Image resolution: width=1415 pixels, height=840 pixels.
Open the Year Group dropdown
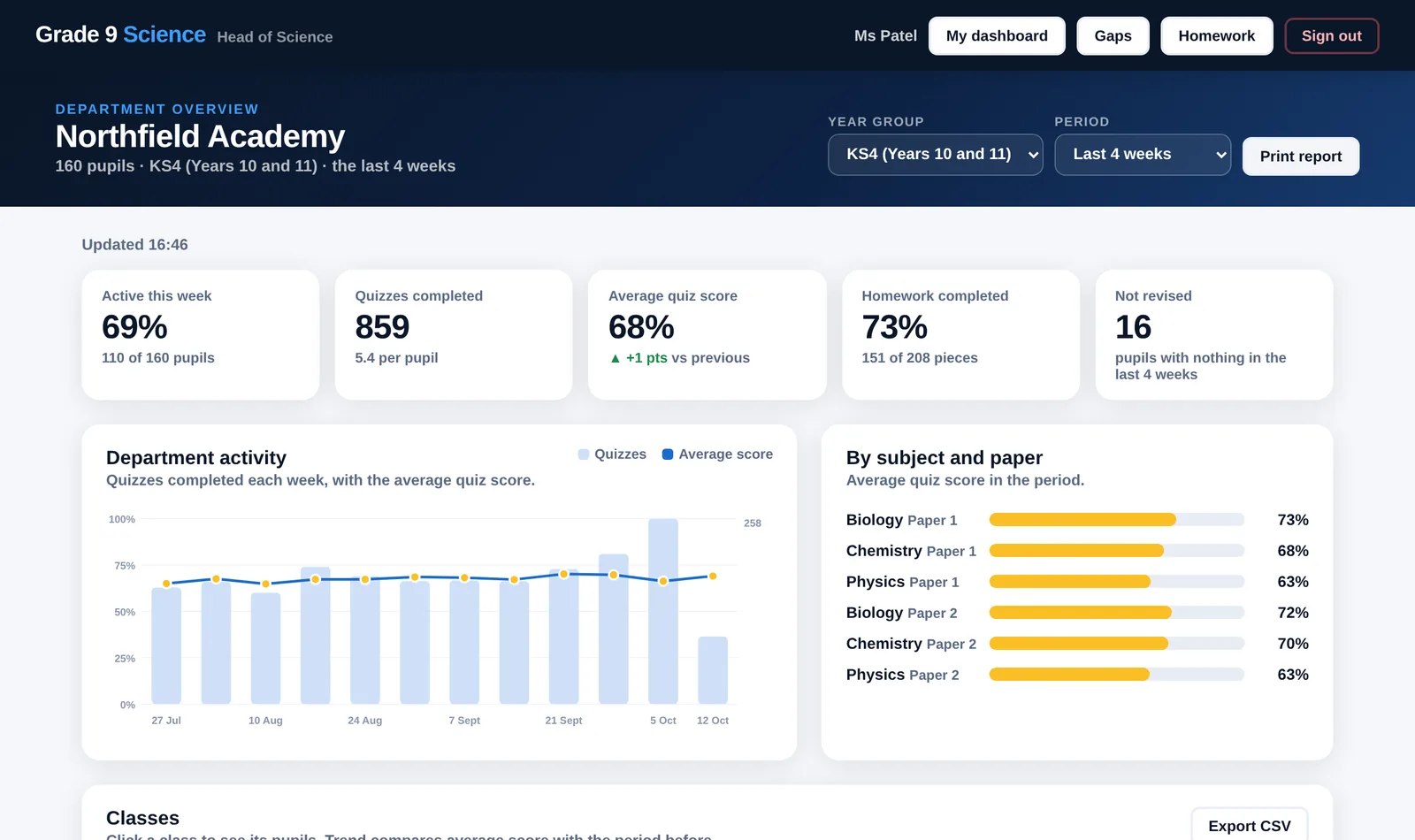936,155
